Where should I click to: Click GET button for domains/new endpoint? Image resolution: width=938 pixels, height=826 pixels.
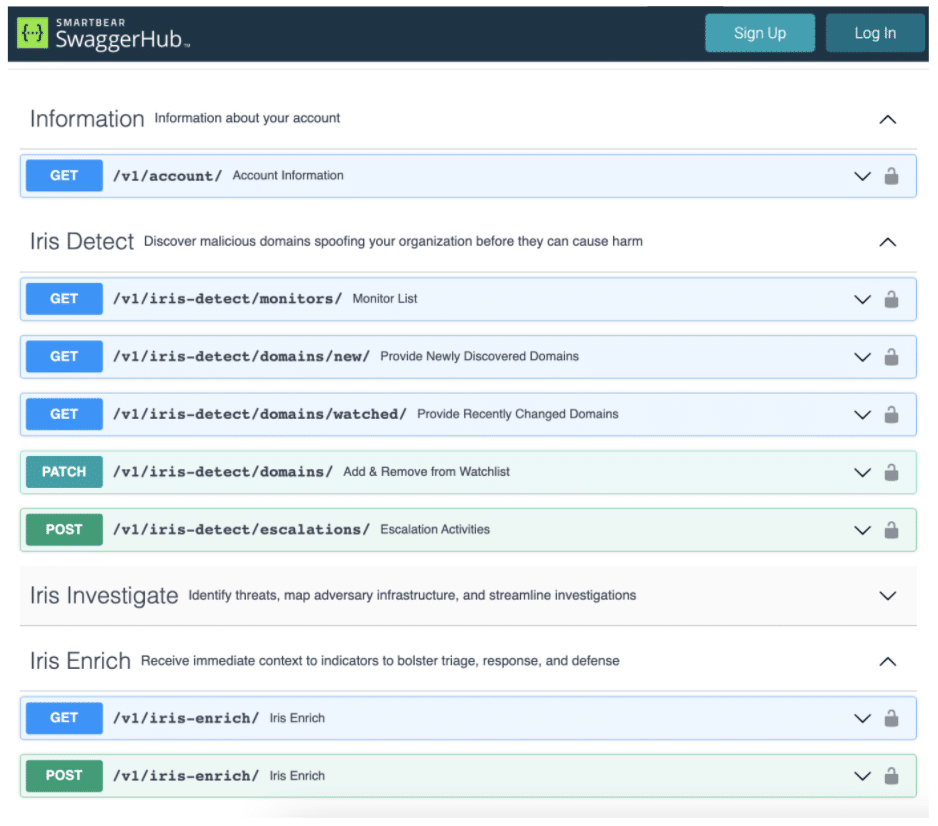tap(64, 356)
